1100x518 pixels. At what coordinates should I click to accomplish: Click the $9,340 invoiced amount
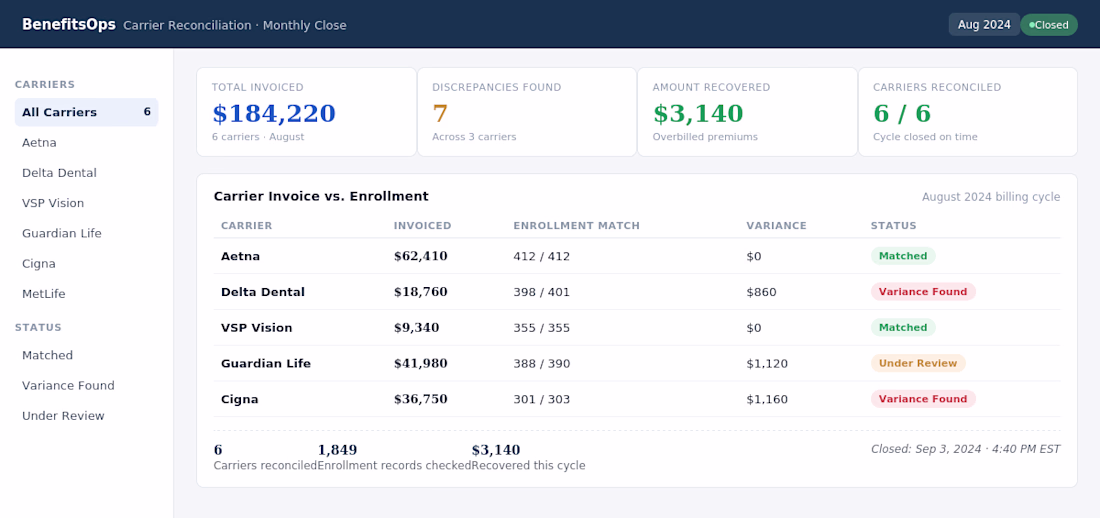[417, 328]
